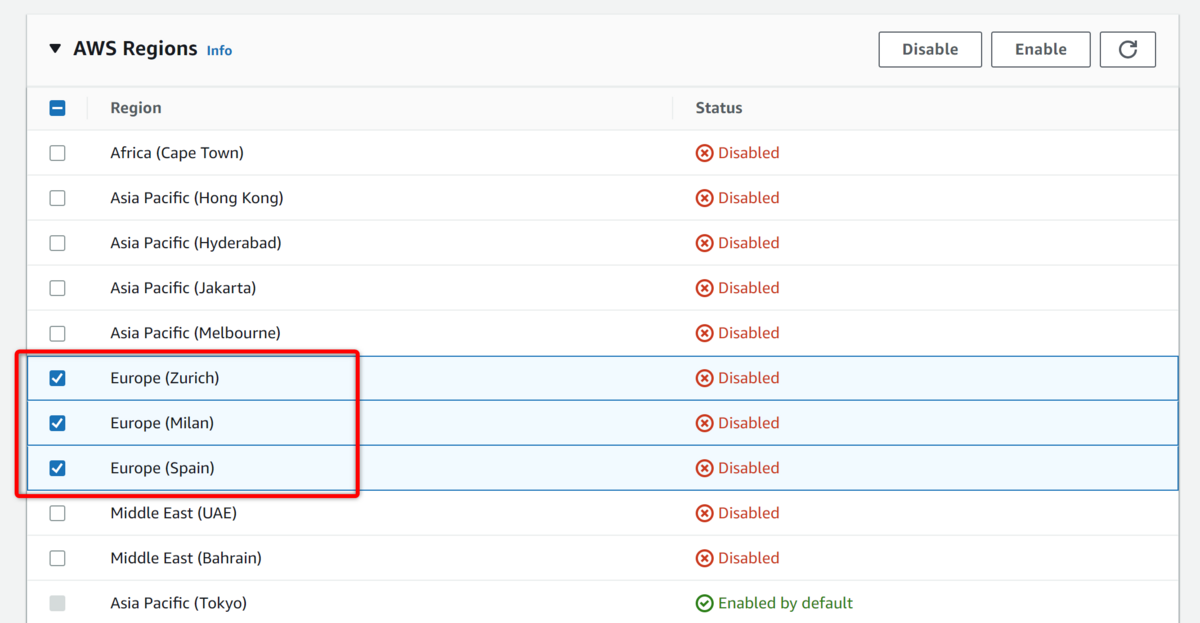Check the Asia Pacific (Hyderabad) checkbox
Viewport: 1200px width, 623px height.
click(57, 243)
